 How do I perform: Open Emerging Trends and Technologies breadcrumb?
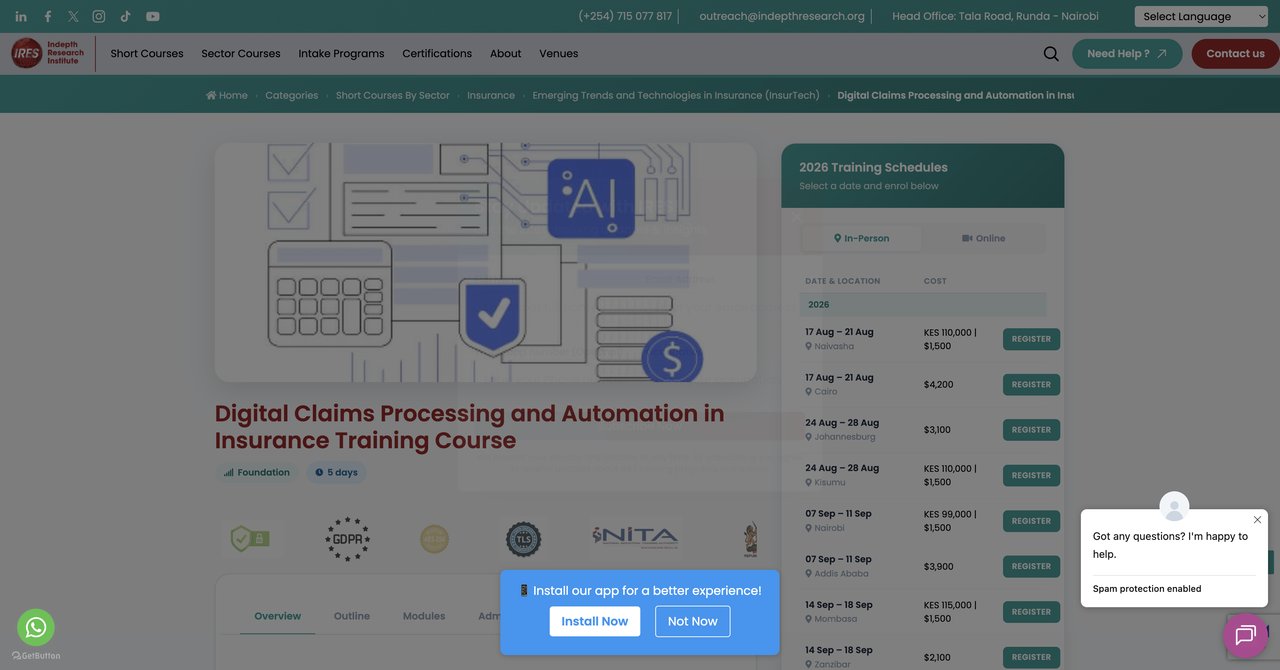pos(676,95)
